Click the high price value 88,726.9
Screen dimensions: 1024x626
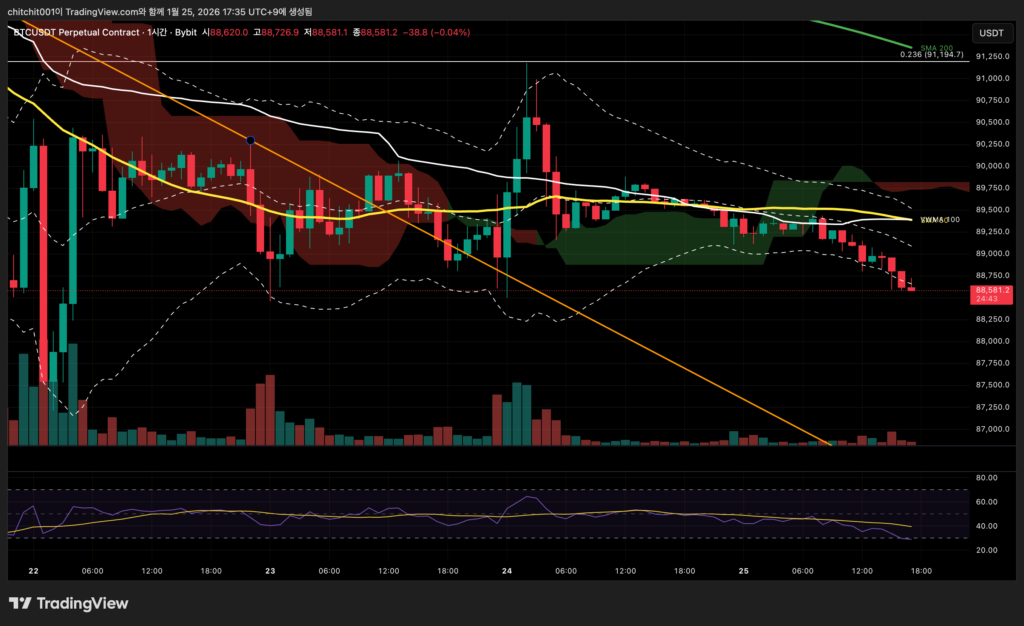click(x=282, y=32)
